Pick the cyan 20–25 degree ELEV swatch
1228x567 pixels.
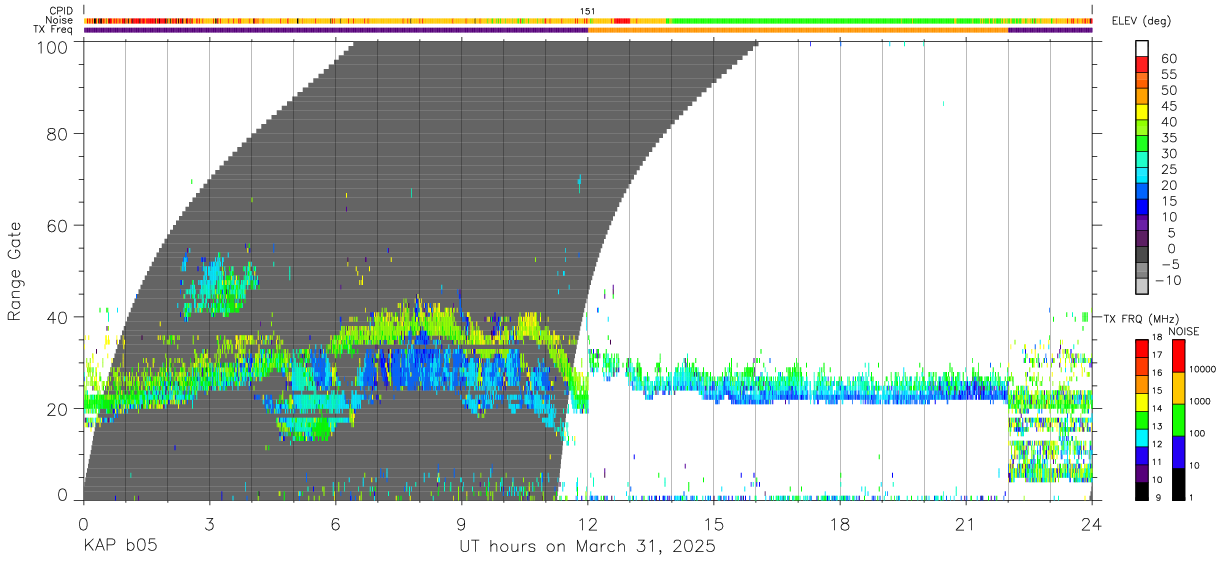1142,176
